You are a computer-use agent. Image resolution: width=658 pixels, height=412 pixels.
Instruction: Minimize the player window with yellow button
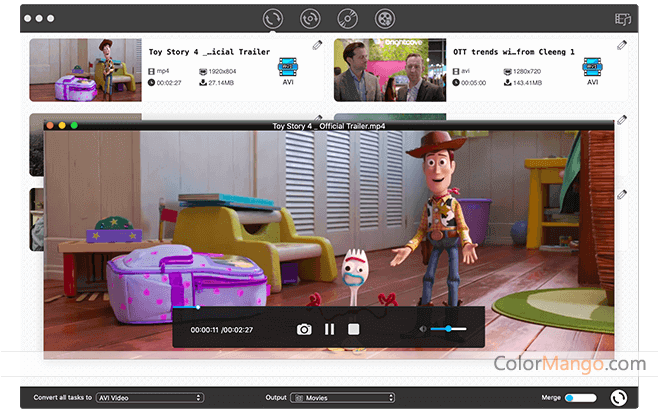pos(62,125)
